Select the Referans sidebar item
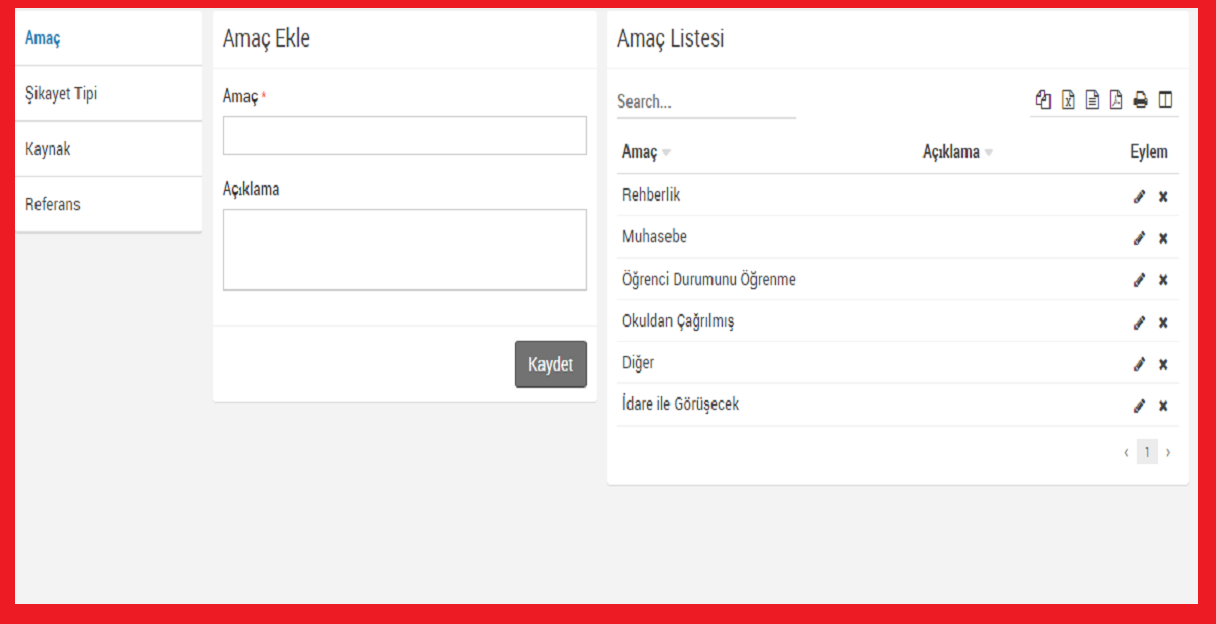 point(53,205)
